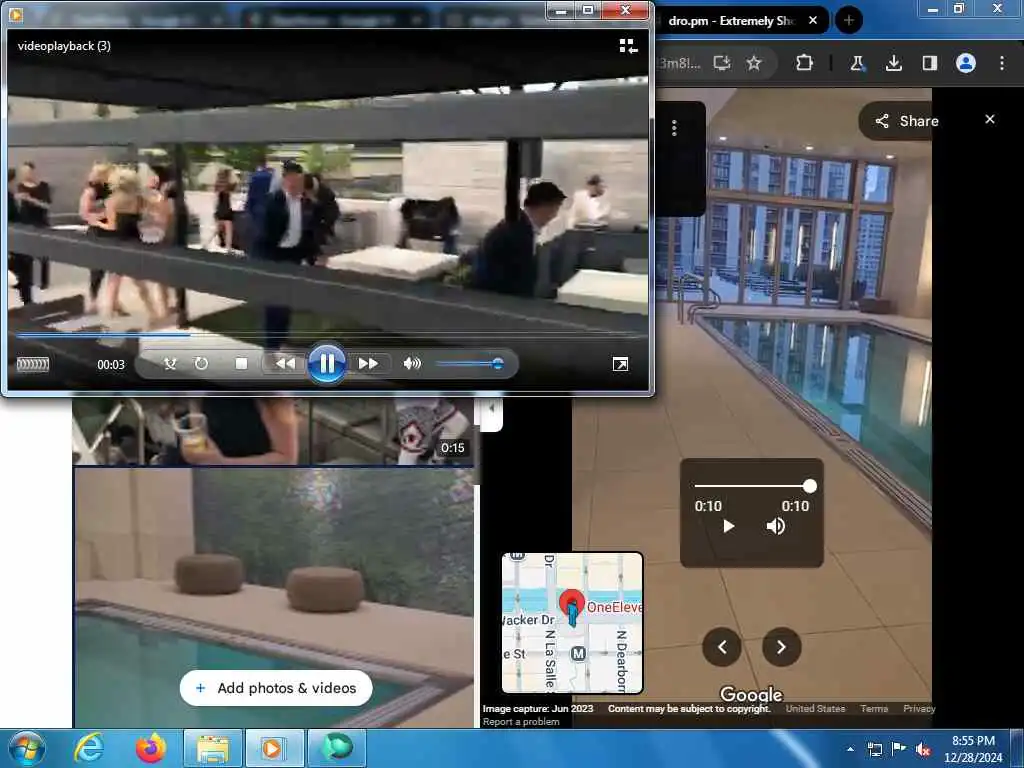Viewport: 1024px width, 768px height.
Task: Toggle repeat in Media Player
Action: (201, 363)
